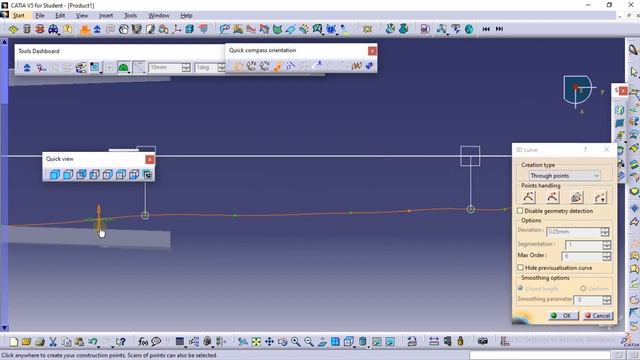
Task: Close the Quick view toolbar
Action: point(150,159)
